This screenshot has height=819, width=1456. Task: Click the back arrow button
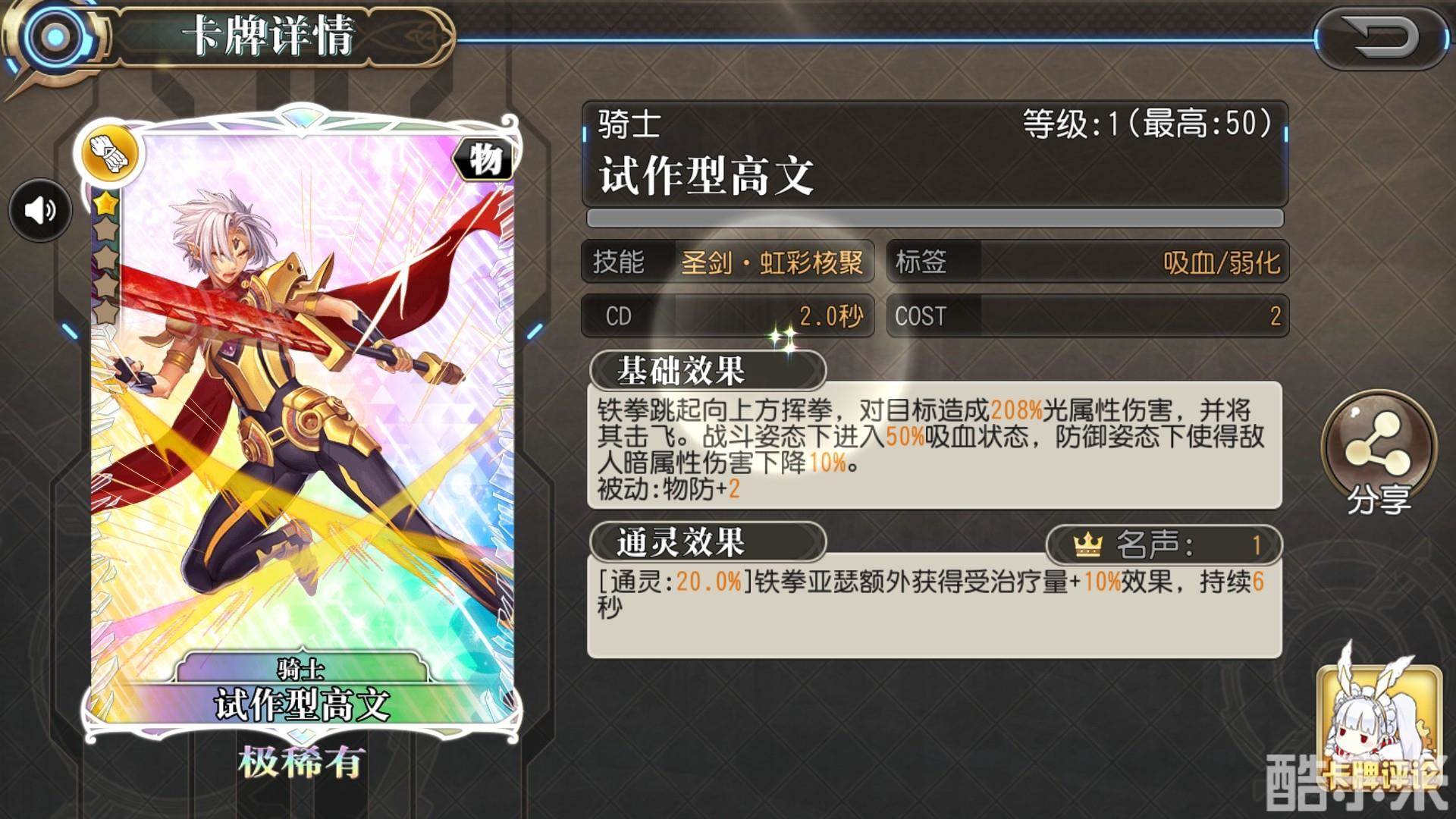pyautogui.click(x=1382, y=38)
